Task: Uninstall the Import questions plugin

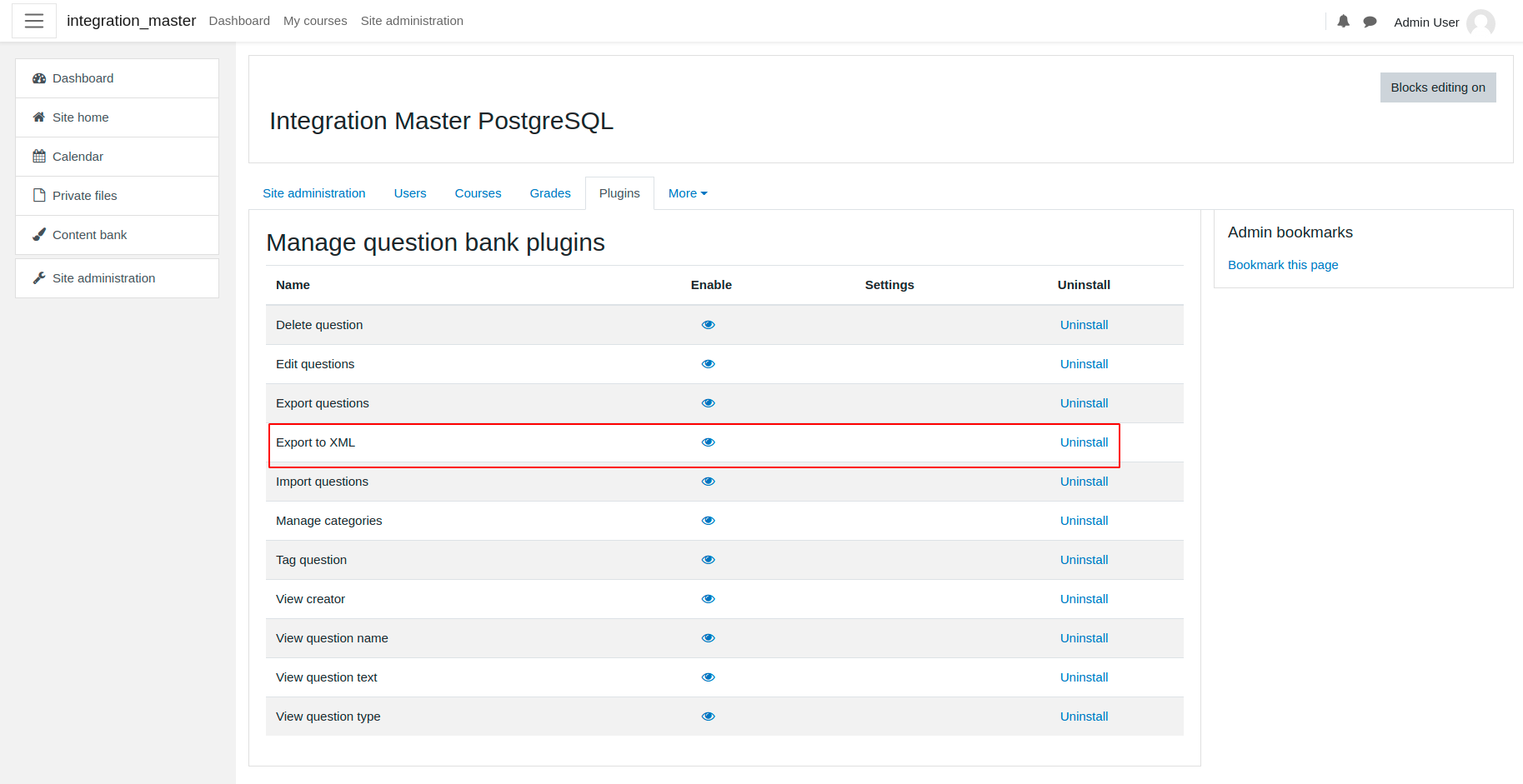Action: pos(1084,482)
